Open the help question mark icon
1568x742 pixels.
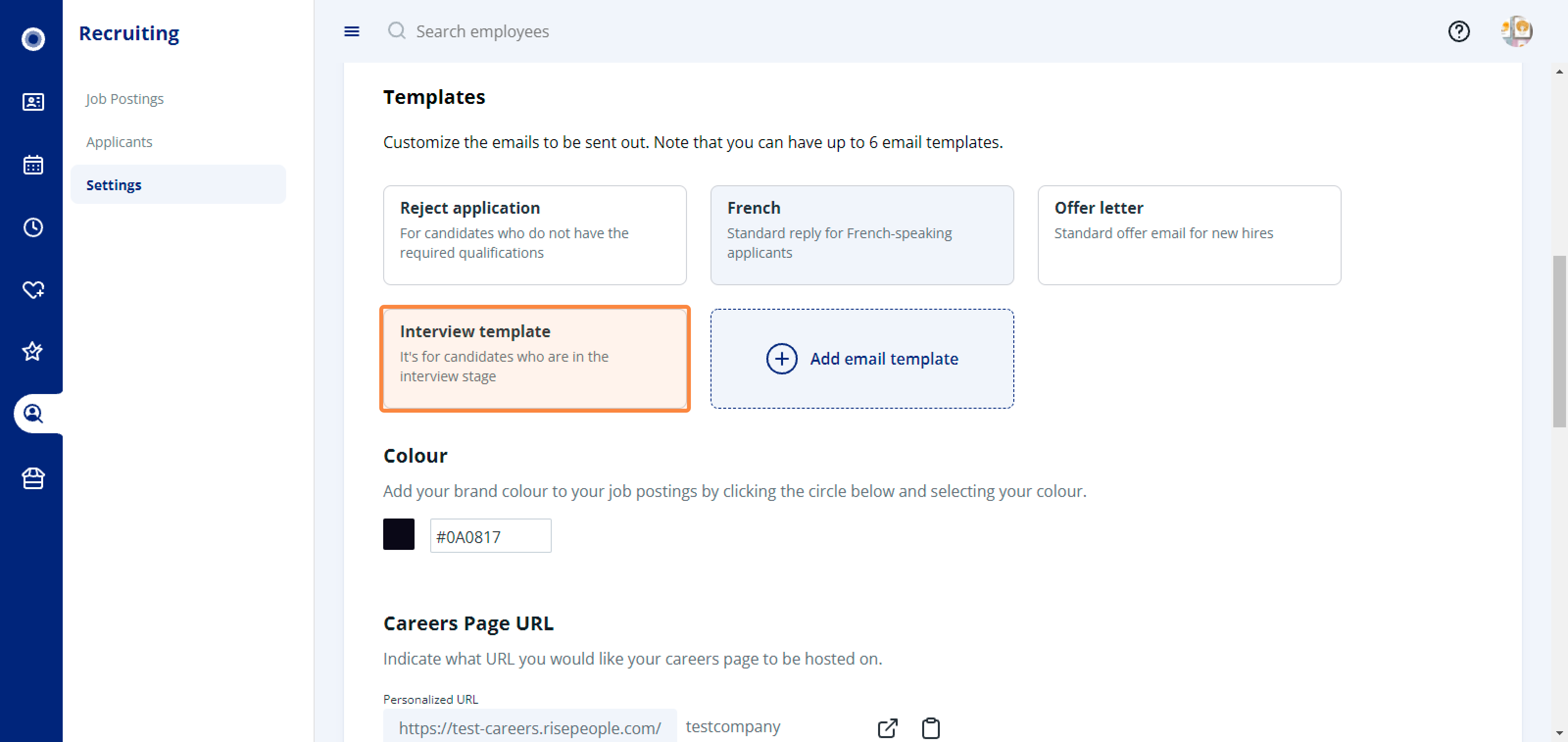(x=1458, y=31)
